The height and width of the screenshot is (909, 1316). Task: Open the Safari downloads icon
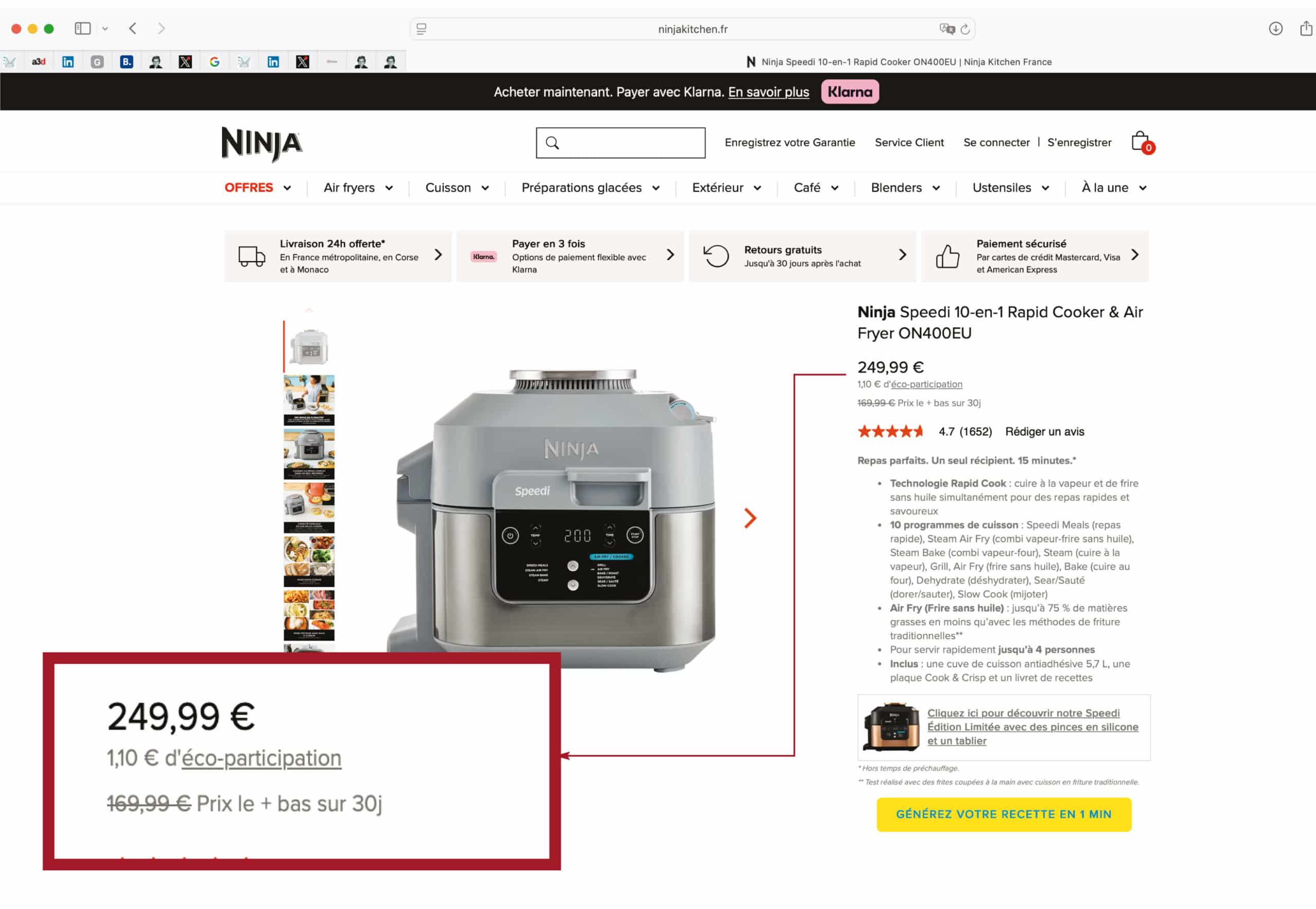click(1275, 28)
